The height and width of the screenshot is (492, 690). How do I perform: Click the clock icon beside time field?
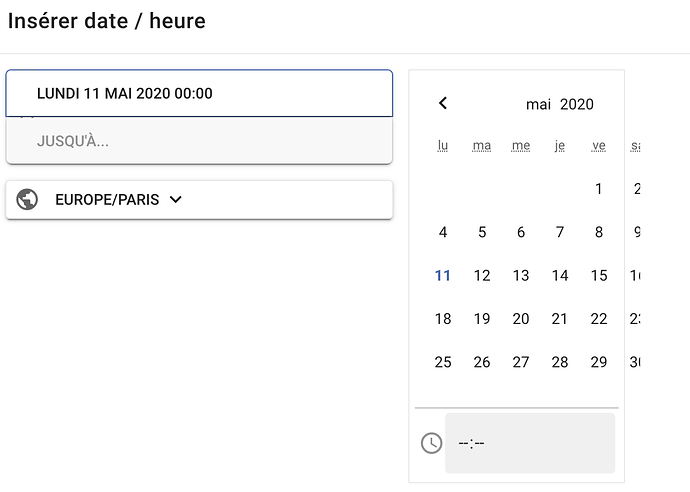431,442
